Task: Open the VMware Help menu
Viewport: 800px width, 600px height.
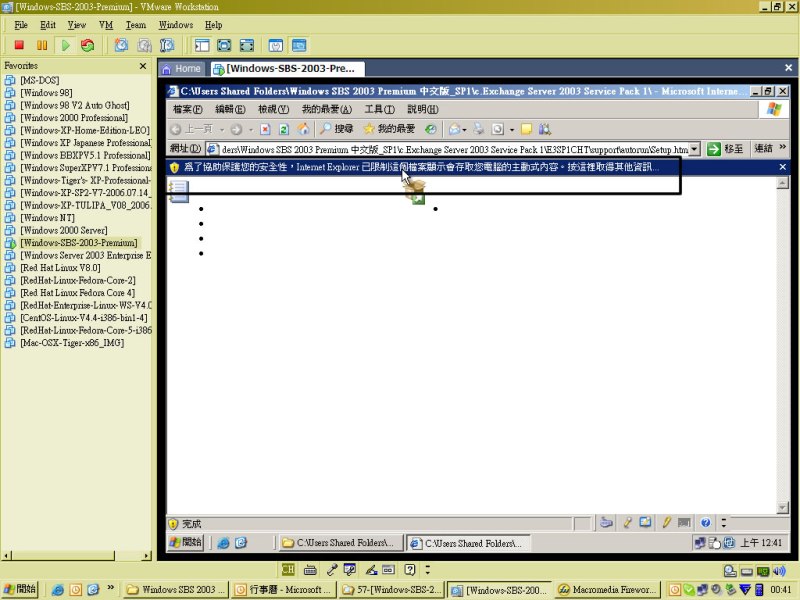Action: click(x=213, y=25)
